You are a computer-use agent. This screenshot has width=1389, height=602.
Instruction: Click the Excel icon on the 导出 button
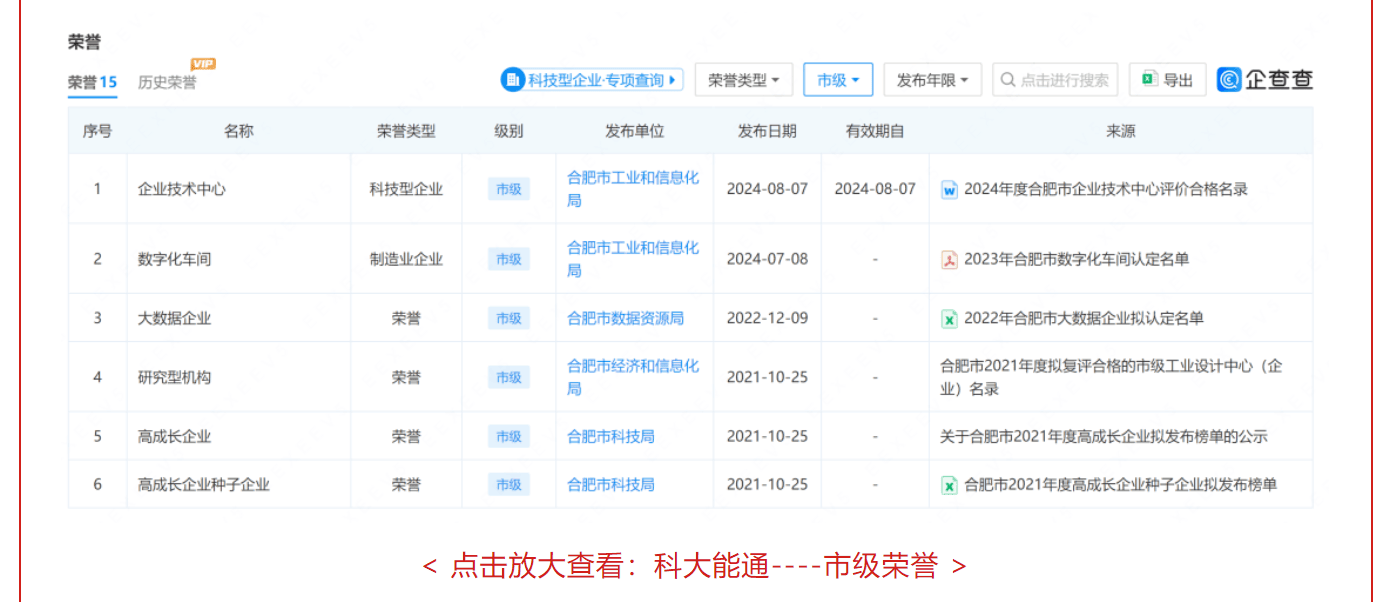(1149, 80)
